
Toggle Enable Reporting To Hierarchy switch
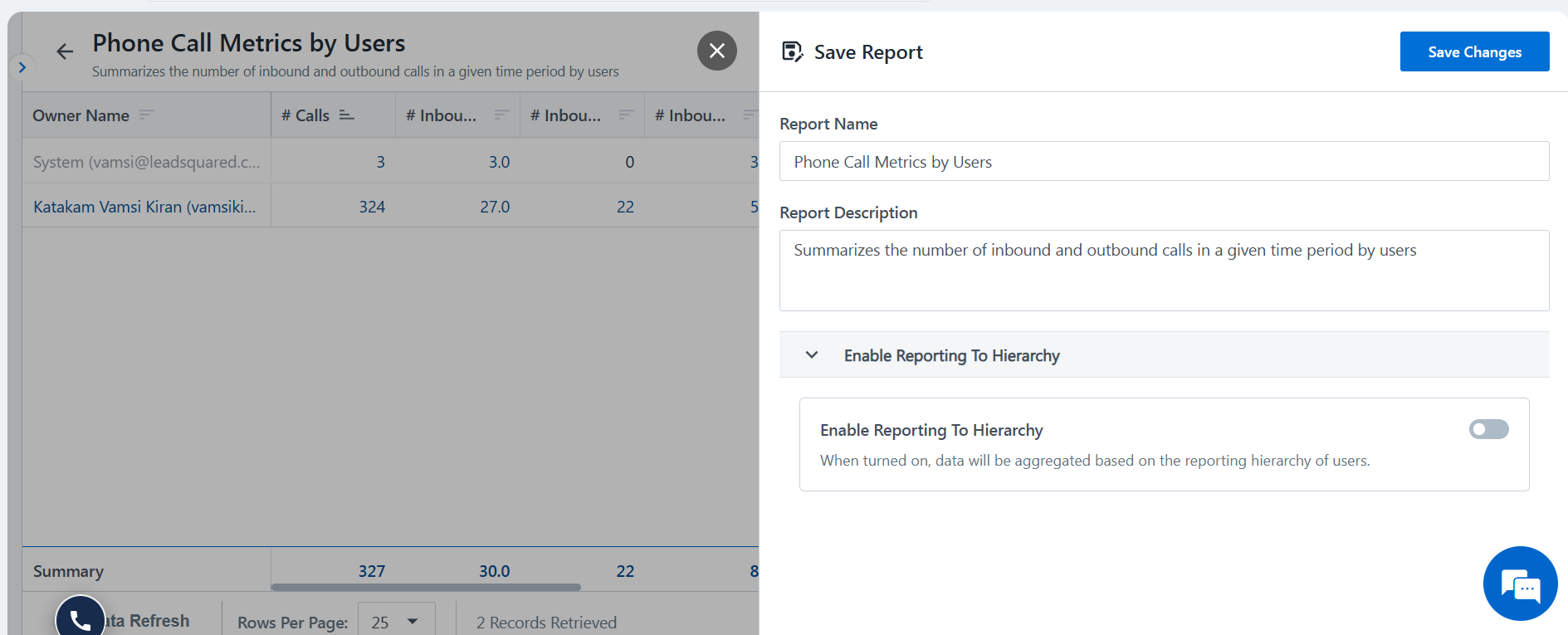1488,429
